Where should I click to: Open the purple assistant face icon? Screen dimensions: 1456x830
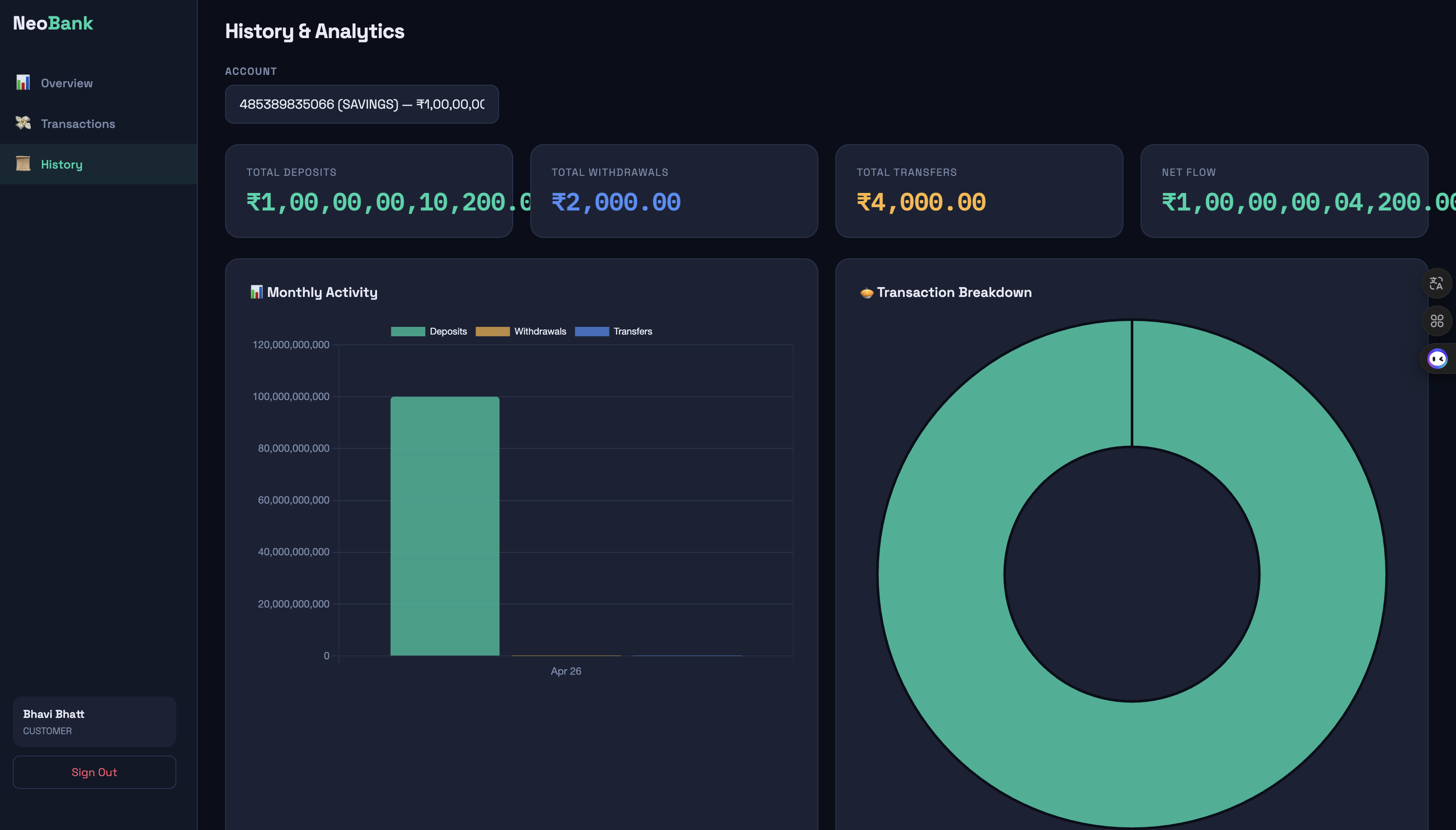click(1437, 359)
